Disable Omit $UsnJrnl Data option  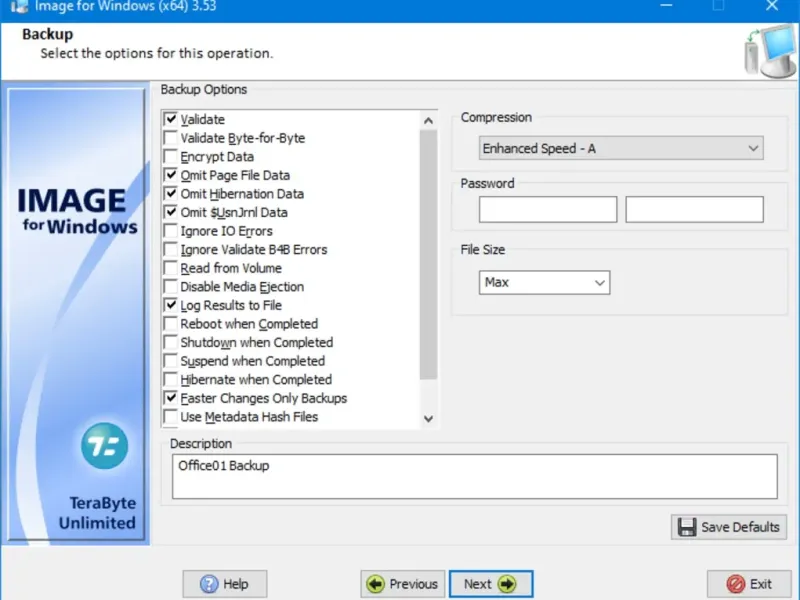pyautogui.click(x=171, y=212)
